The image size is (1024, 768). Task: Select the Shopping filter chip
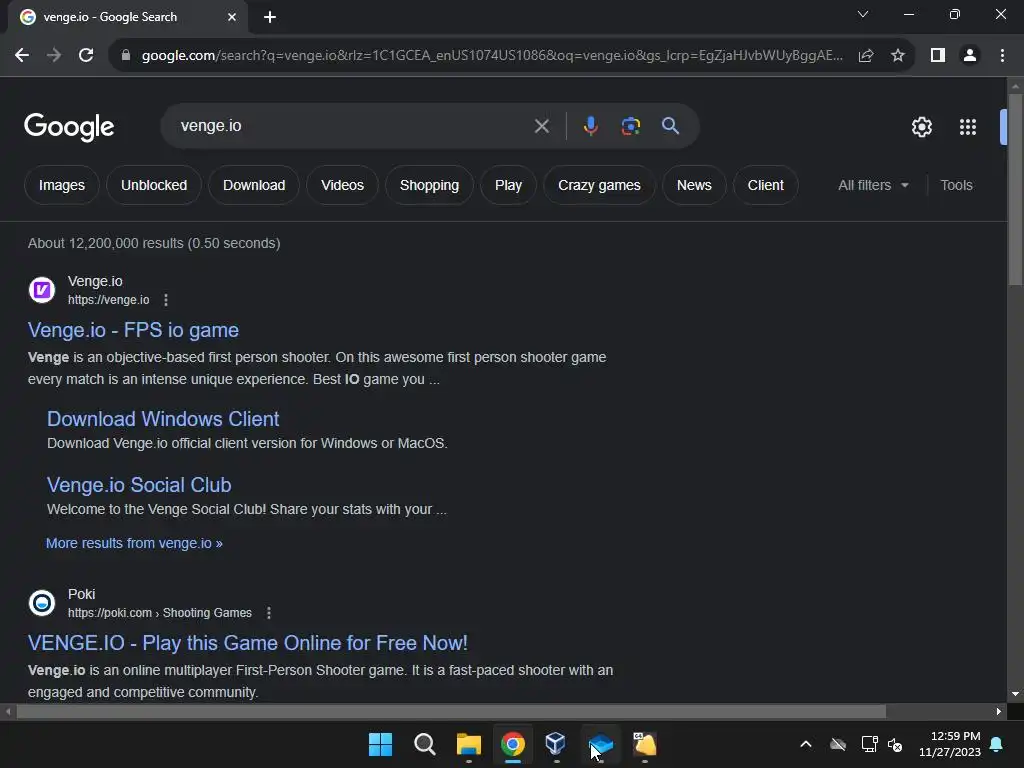(x=429, y=185)
